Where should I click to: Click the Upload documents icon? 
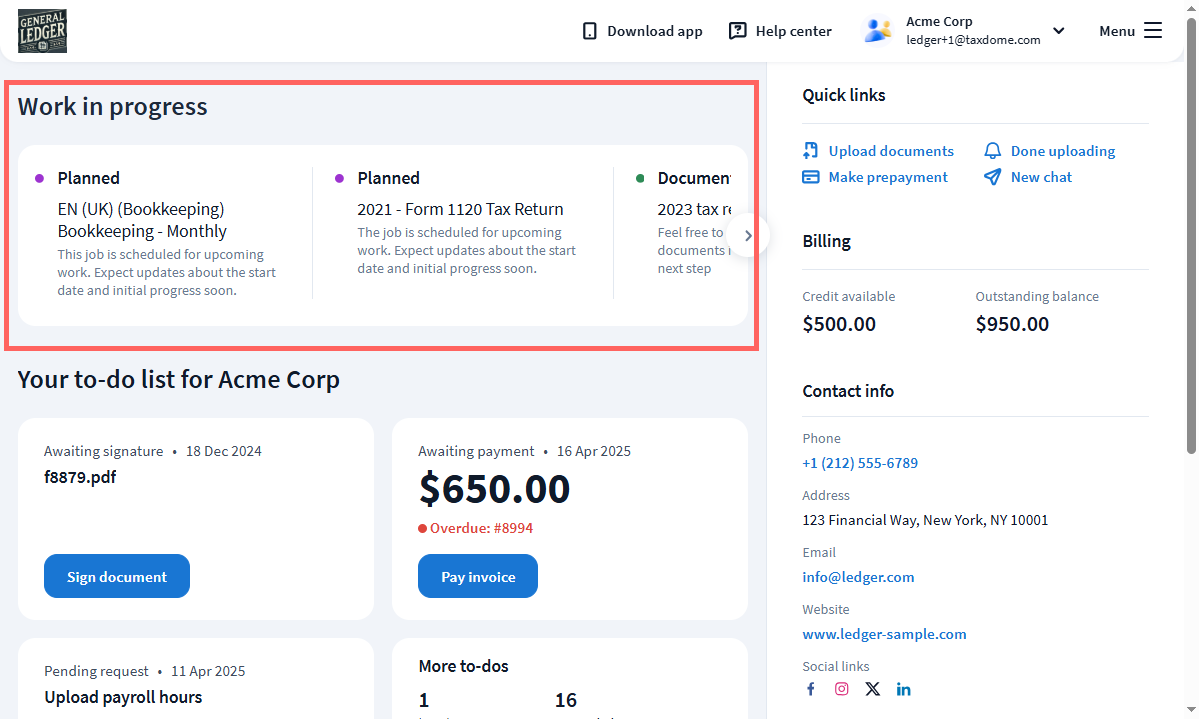click(x=811, y=151)
